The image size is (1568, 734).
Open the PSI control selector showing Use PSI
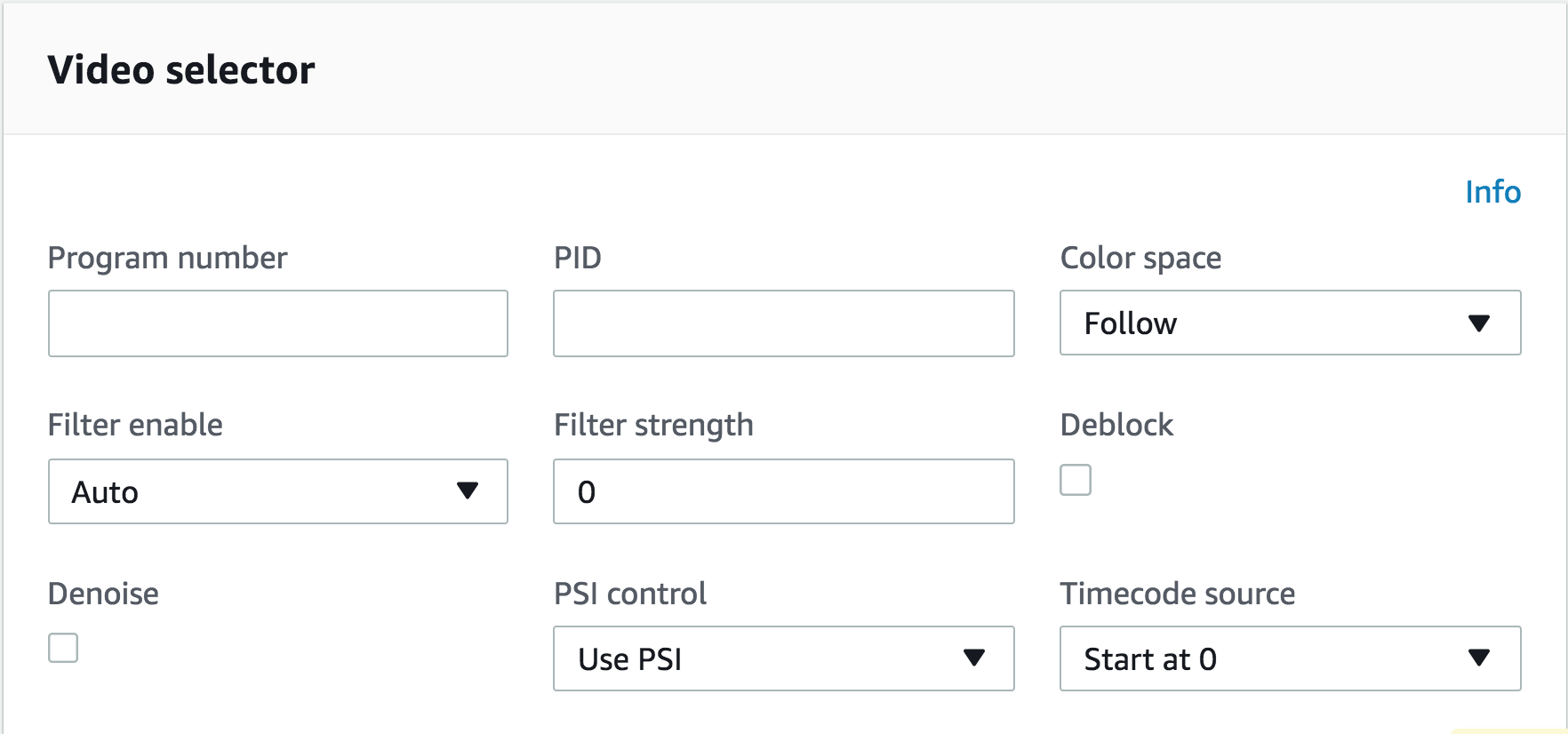783,658
